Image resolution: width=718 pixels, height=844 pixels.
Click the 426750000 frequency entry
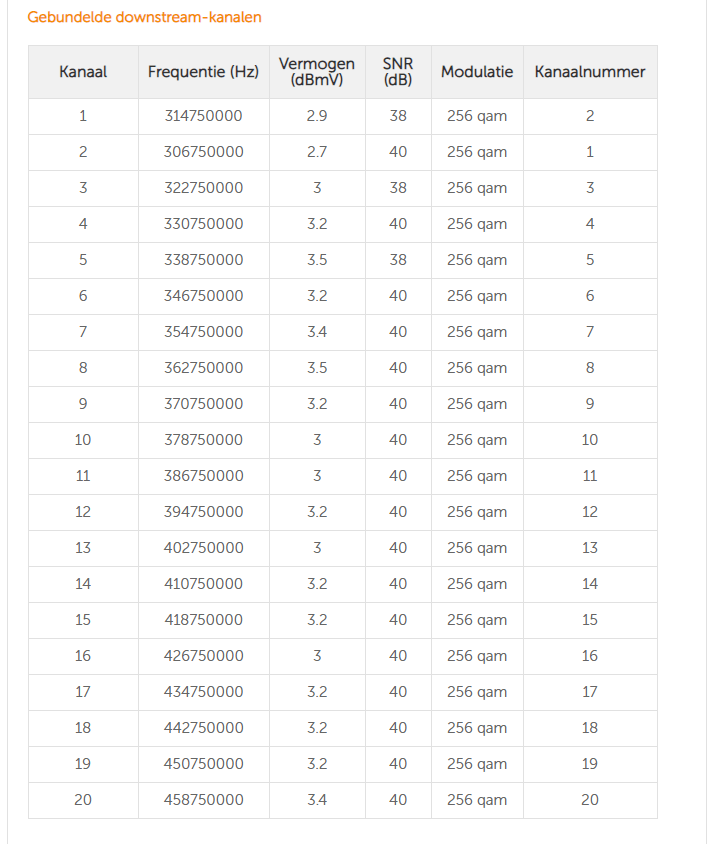coord(203,656)
